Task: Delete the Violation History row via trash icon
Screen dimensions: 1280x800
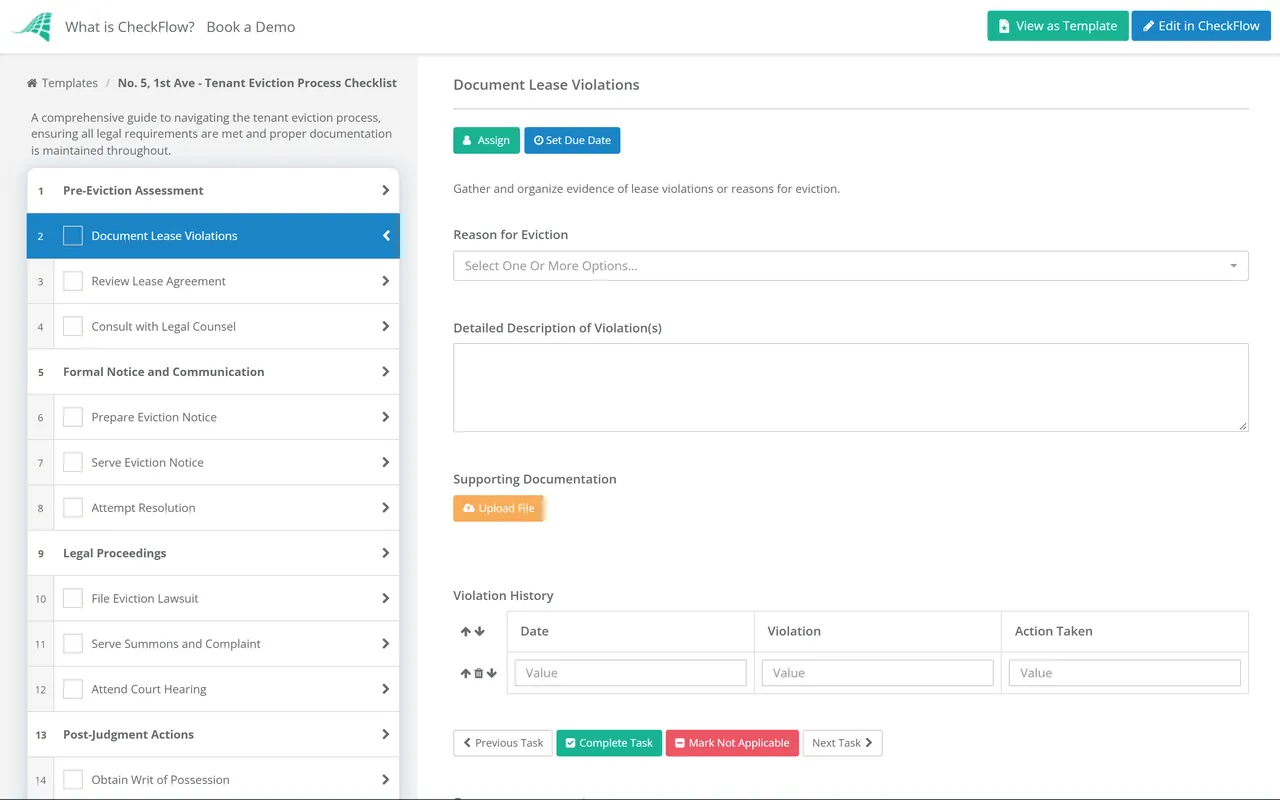Action: point(478,674)
